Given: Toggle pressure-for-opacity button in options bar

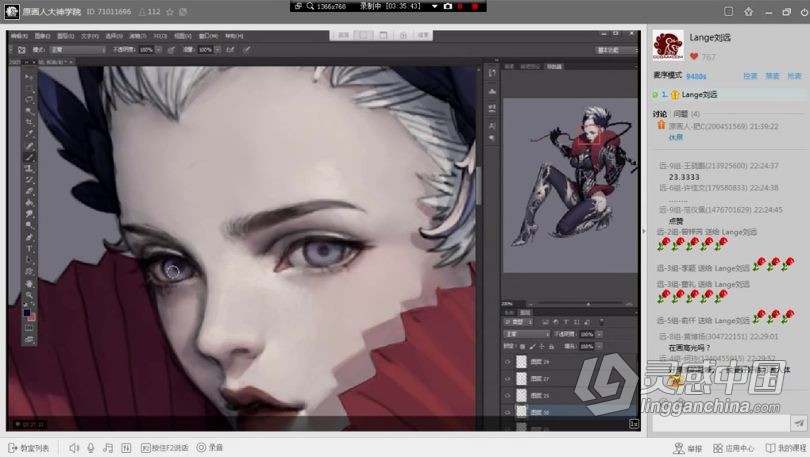Looking at the screenshot, I should click(x=171, y=50).
